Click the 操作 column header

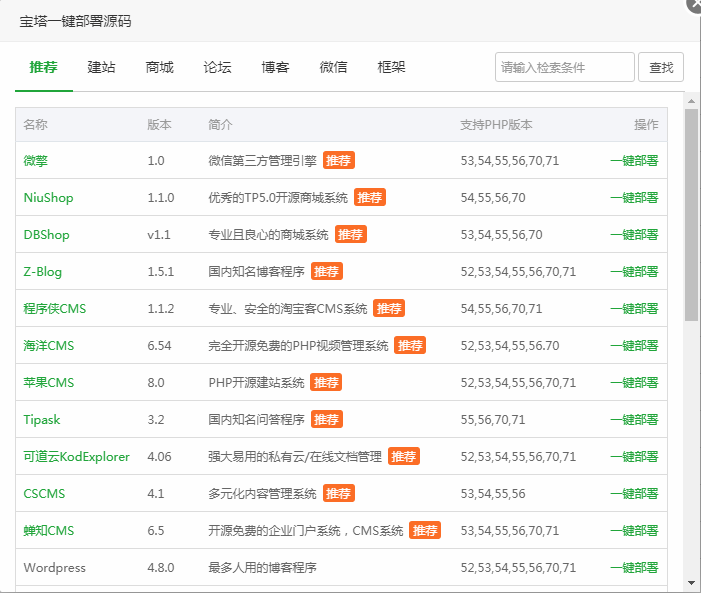point(646,125)
